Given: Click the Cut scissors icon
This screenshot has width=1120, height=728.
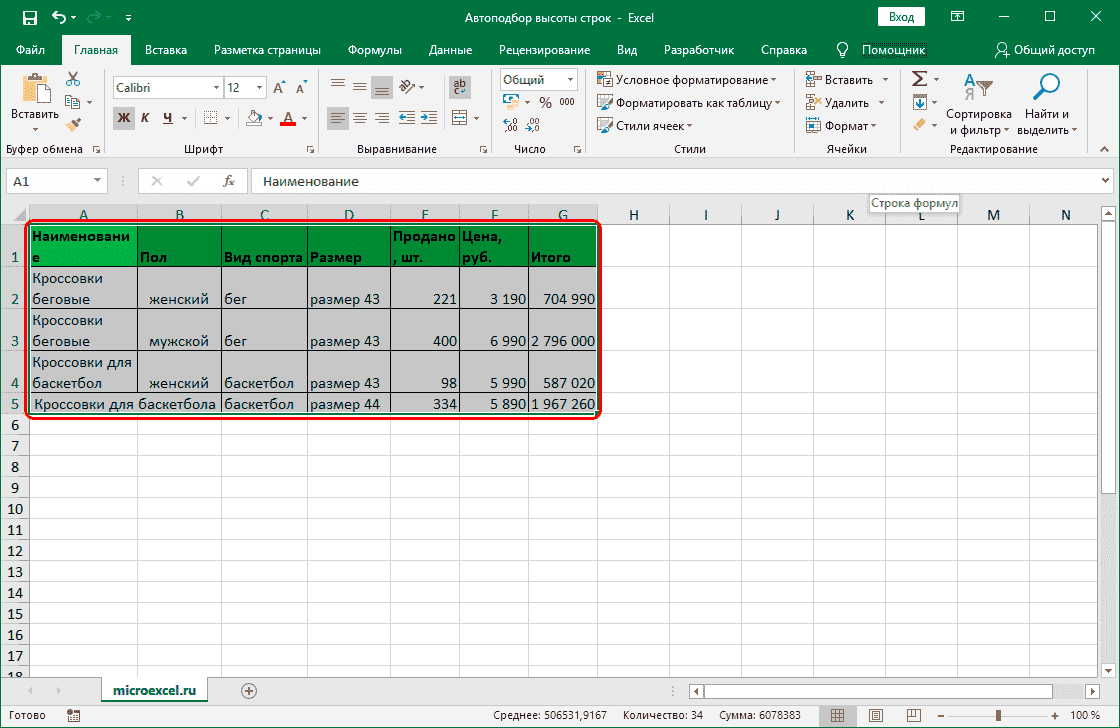Looking at the screenshot, I should (x=73, y=79).
